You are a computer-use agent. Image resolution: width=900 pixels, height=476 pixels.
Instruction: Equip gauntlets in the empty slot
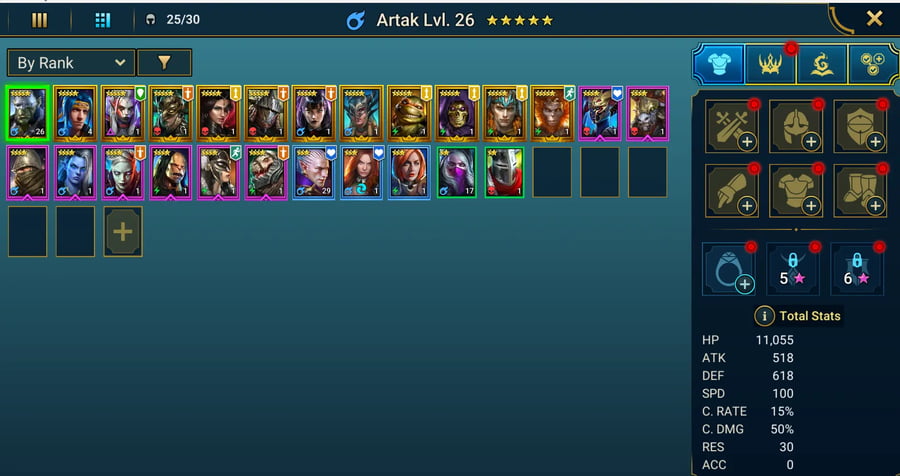[x=732, y=191]
